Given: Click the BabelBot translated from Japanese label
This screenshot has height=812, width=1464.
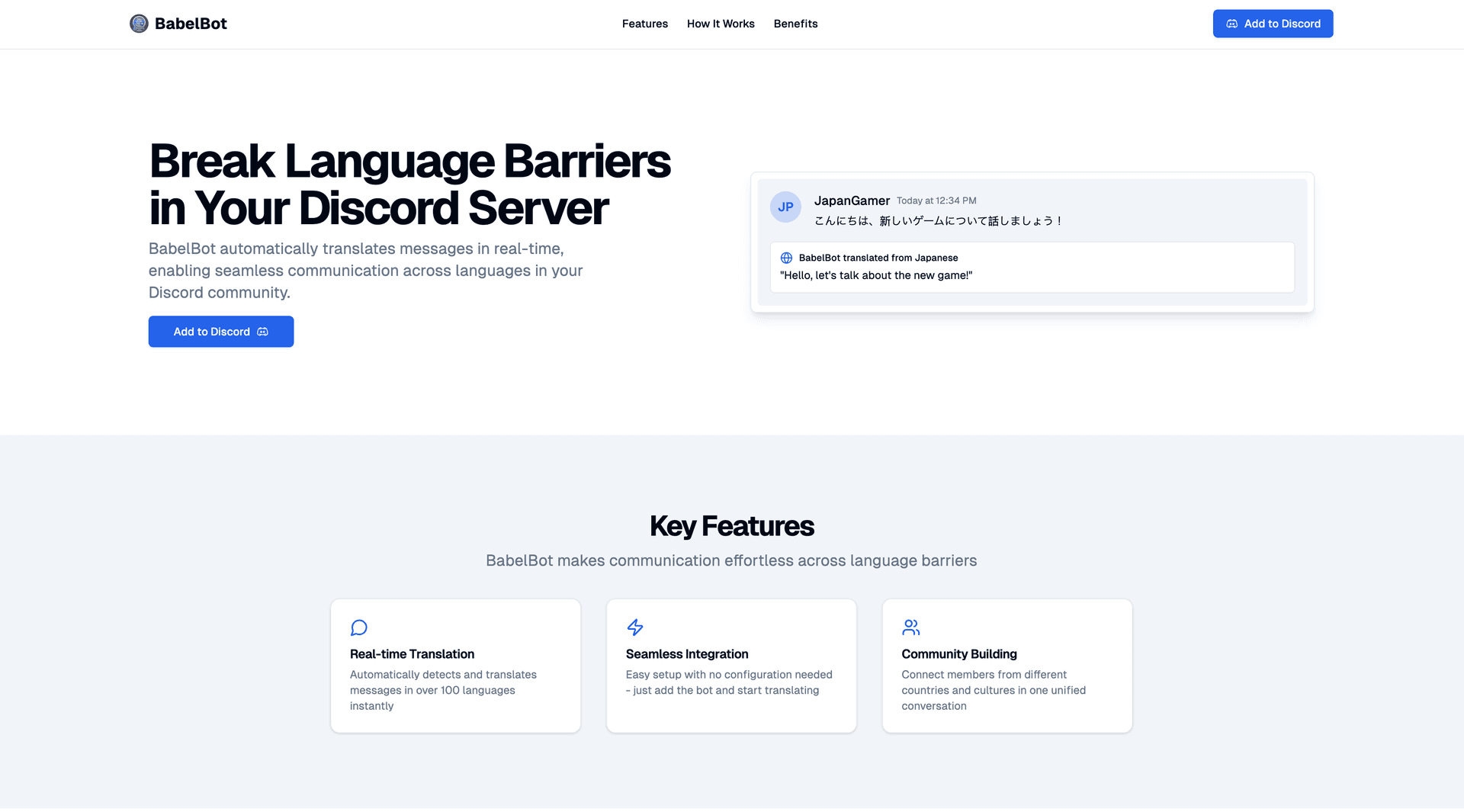Looking at the screenshot, I should pyautogui.click(x=878, y=258).
